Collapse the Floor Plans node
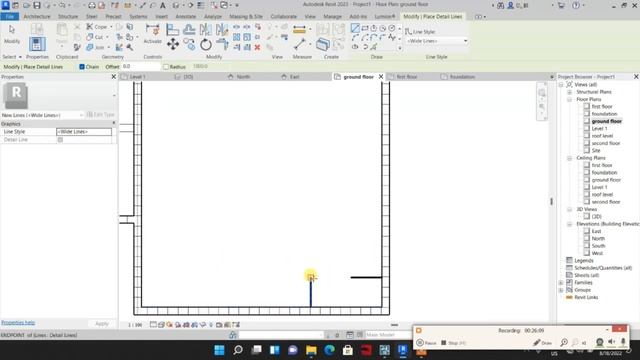 click(x=569, y=99)
